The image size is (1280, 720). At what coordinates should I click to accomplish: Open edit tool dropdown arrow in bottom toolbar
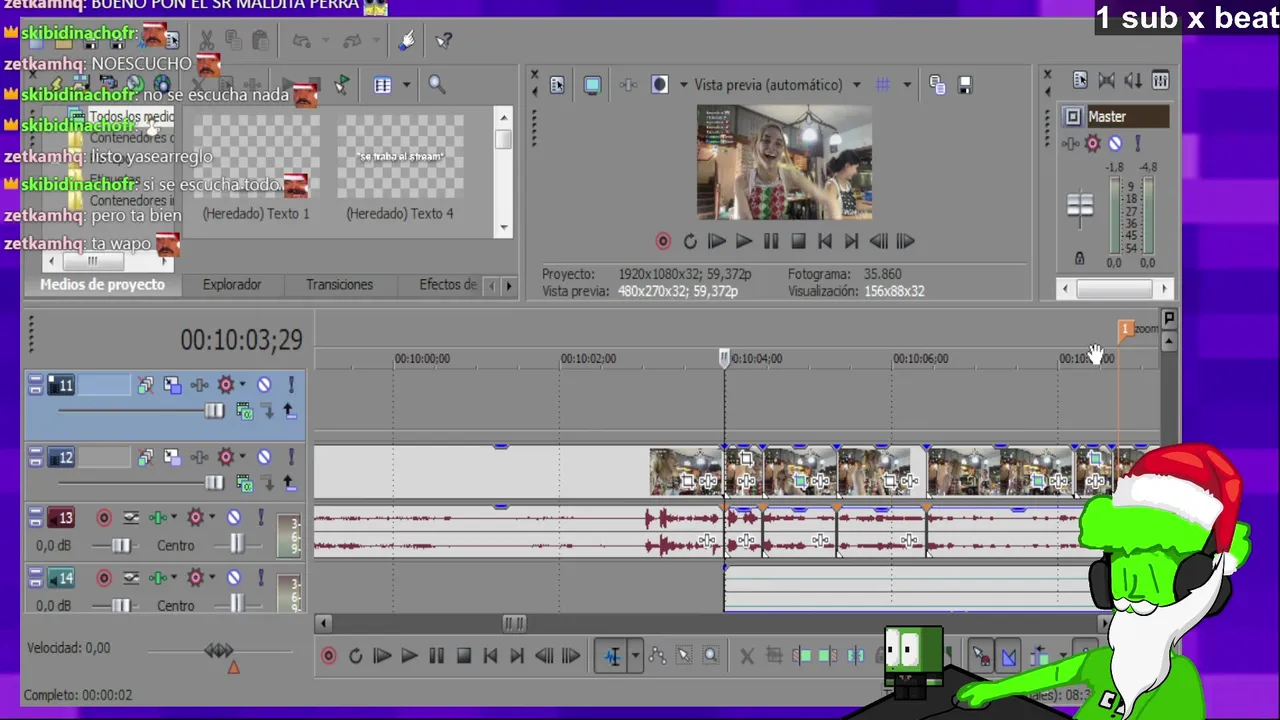[x=634, y=656]
